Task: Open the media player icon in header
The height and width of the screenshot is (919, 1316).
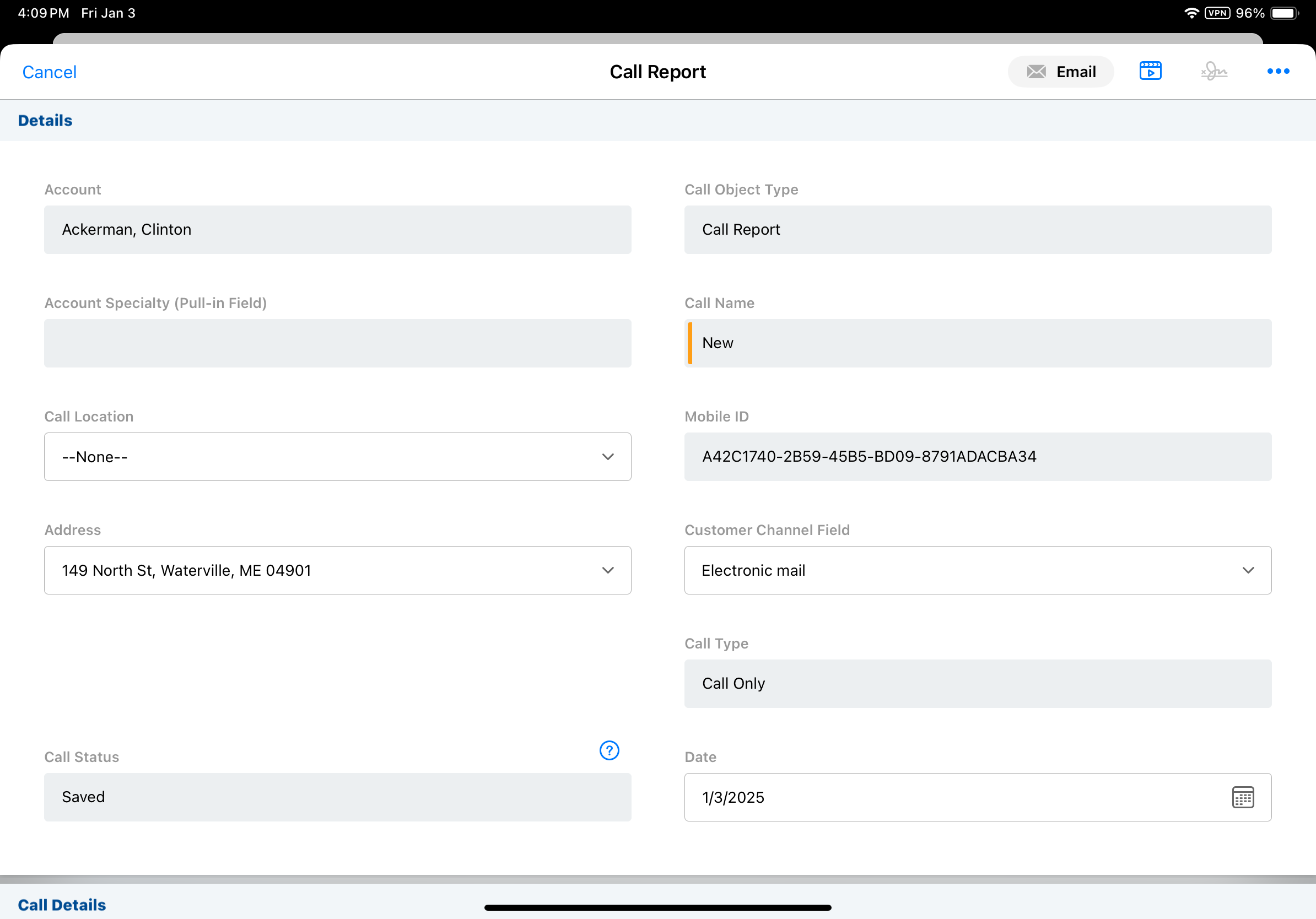Action: click(x=1150, y=71)
